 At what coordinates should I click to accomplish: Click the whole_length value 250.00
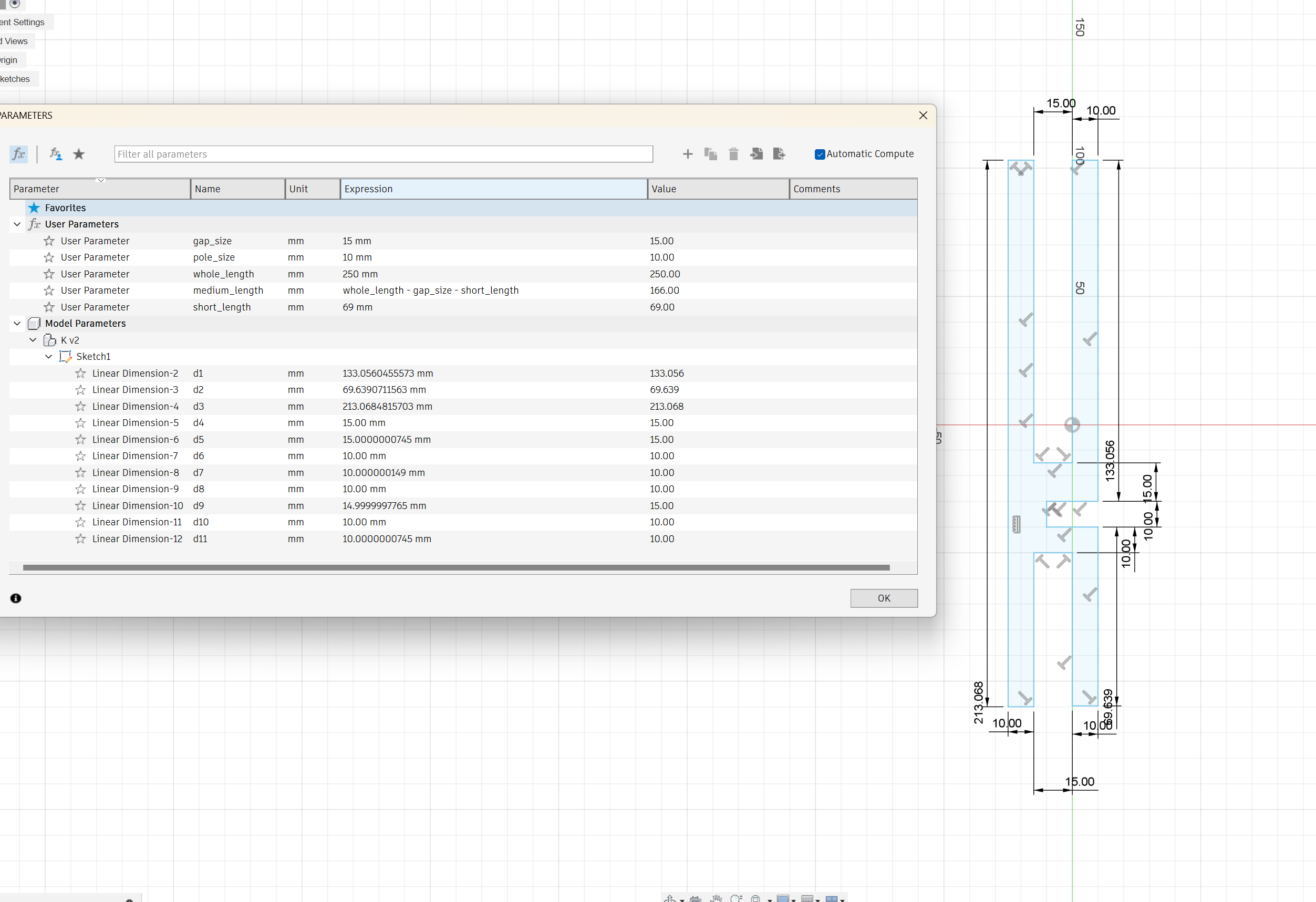(665, 274)
